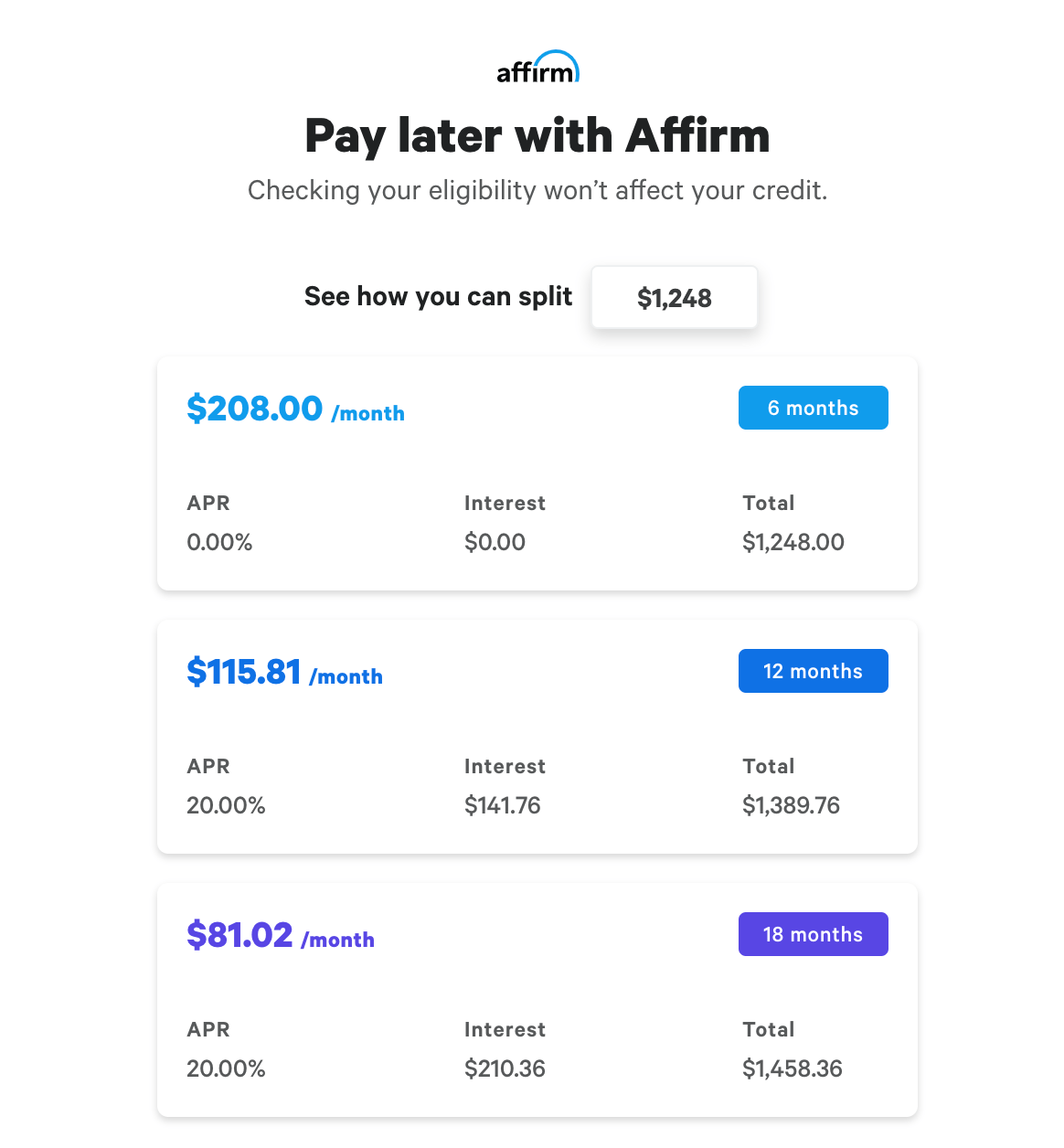1064x1148 pixels.
Task: Click the $115.81 per month price
Action: point(284,671)
